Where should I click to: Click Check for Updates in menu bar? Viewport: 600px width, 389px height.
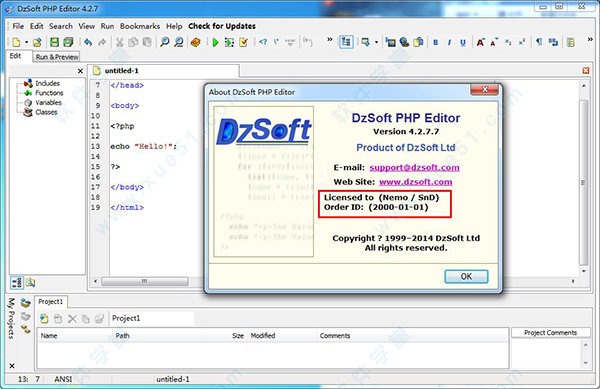222,26
